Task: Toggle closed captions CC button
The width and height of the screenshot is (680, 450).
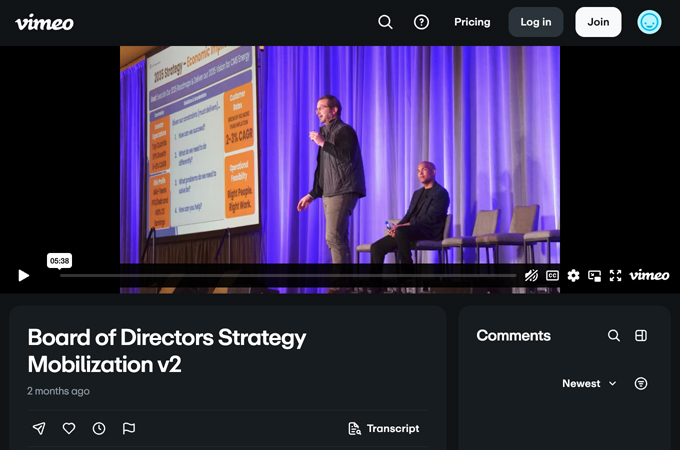Action: 552,275
